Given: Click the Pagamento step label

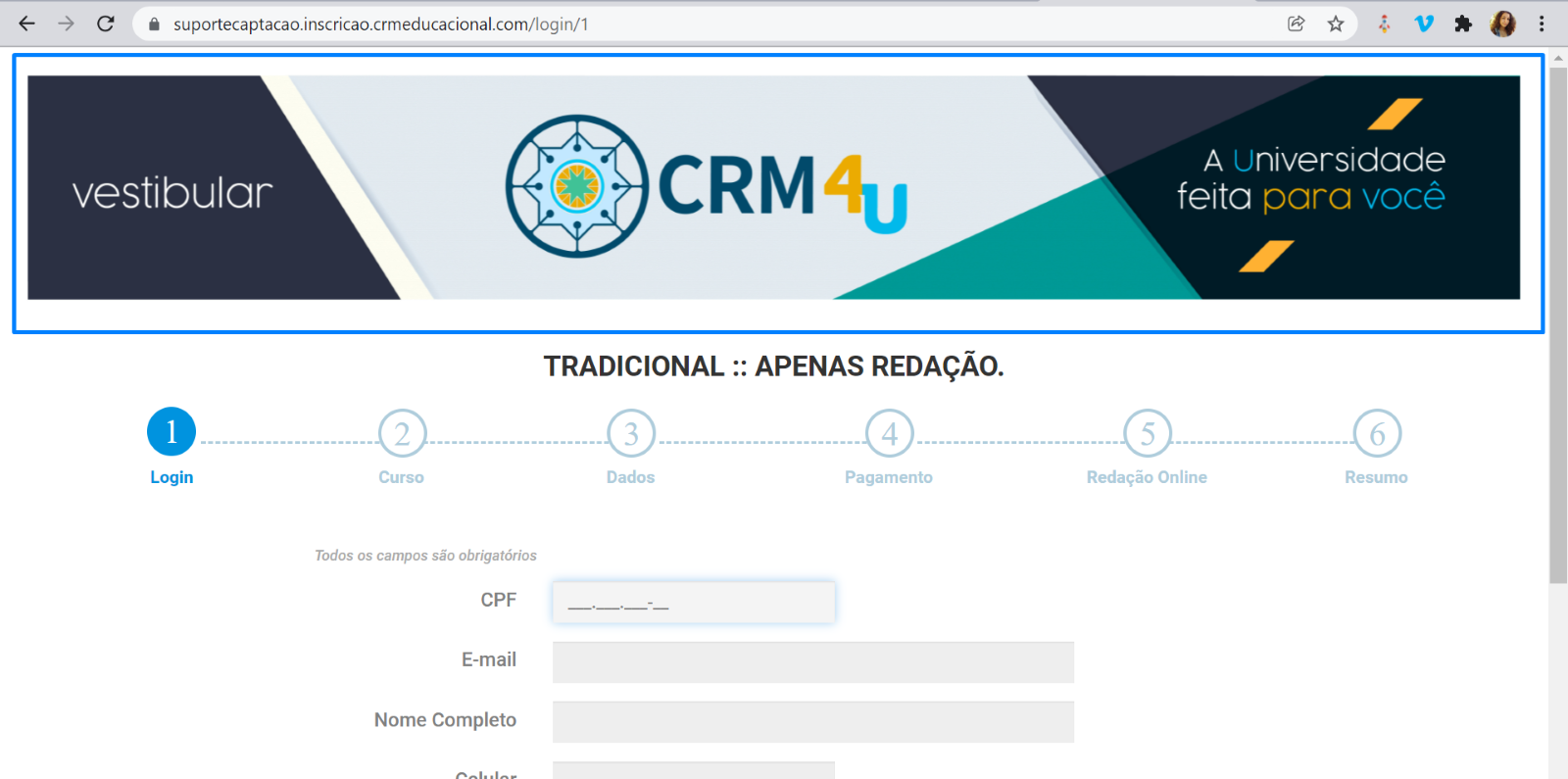Looking at the screenshot, I should (889, 477).
